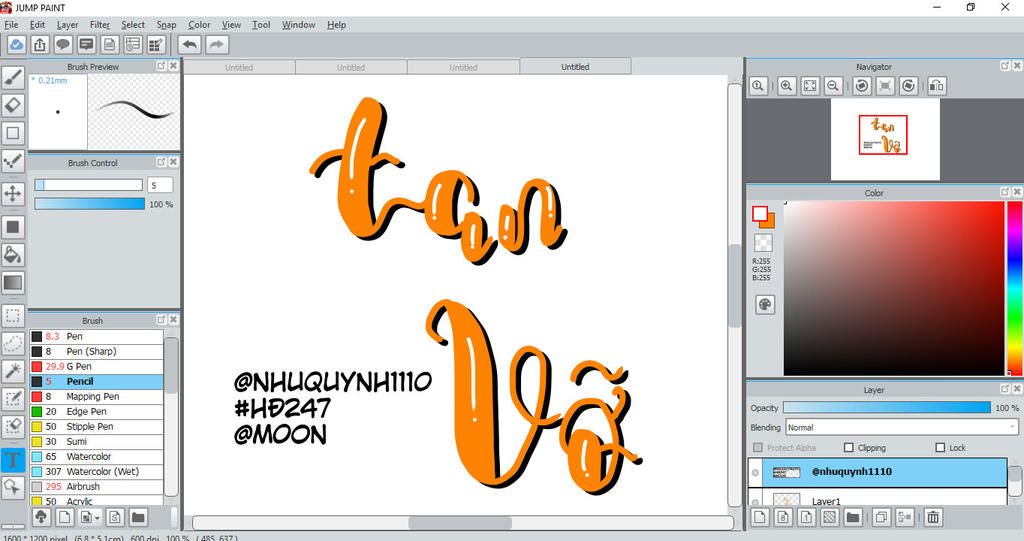This screenshot has width=1024, height=541.
Task: Click the transparent color swatch
Action: point(763,242)
